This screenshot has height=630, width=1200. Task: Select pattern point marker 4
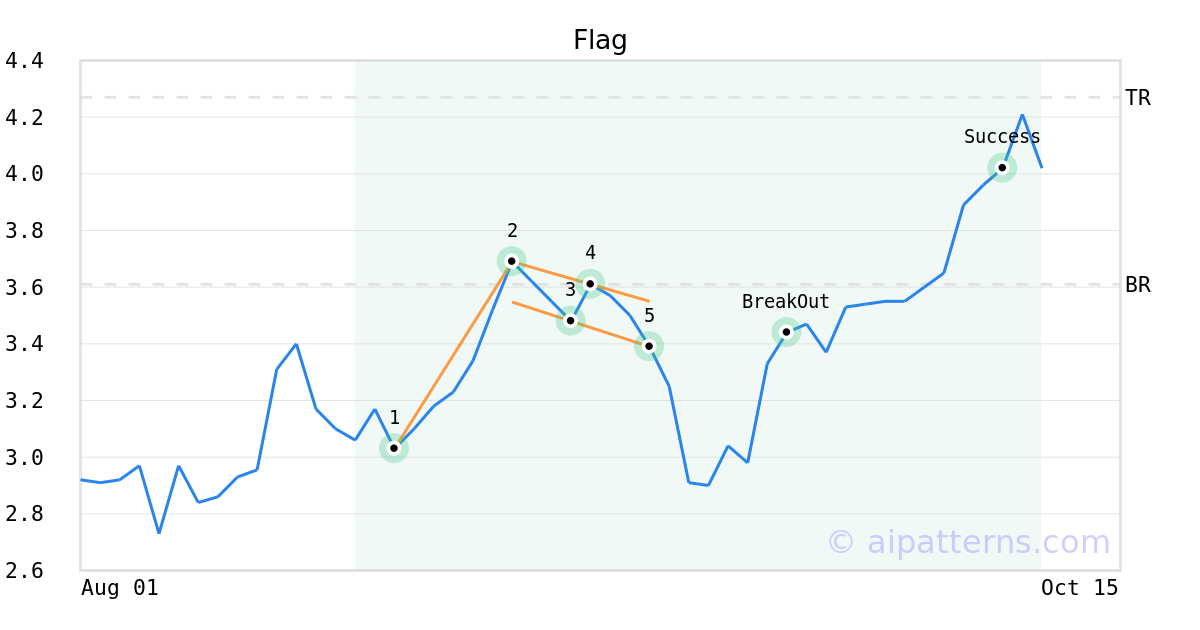(x=590, y=284)
